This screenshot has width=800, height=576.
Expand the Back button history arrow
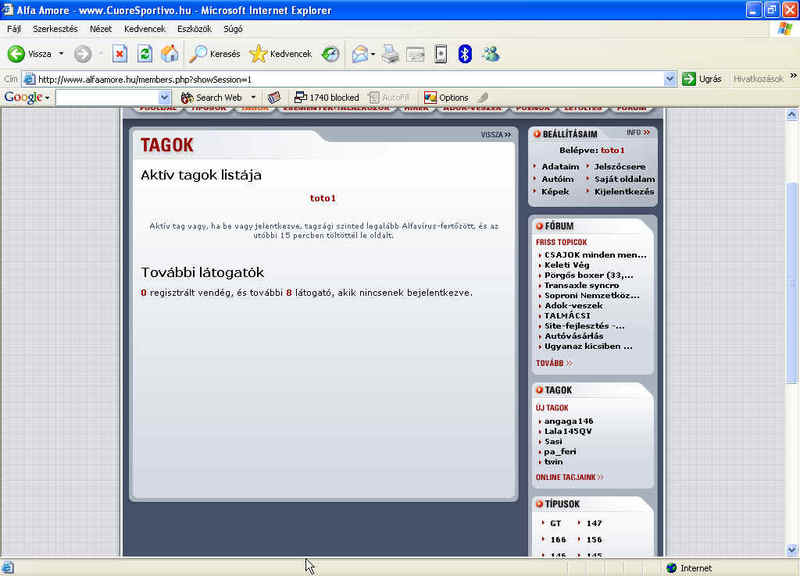coord(61,54)
